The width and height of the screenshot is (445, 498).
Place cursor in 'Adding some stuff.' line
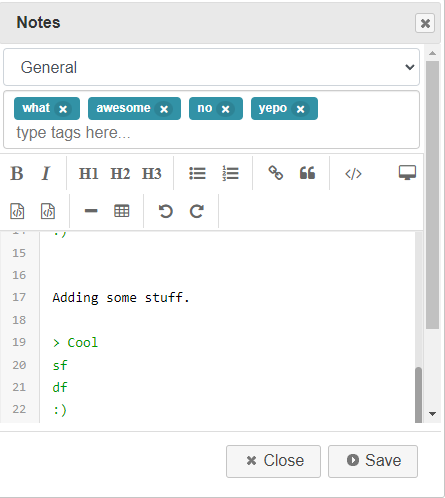pyautogui.click(x=121, y=297)
